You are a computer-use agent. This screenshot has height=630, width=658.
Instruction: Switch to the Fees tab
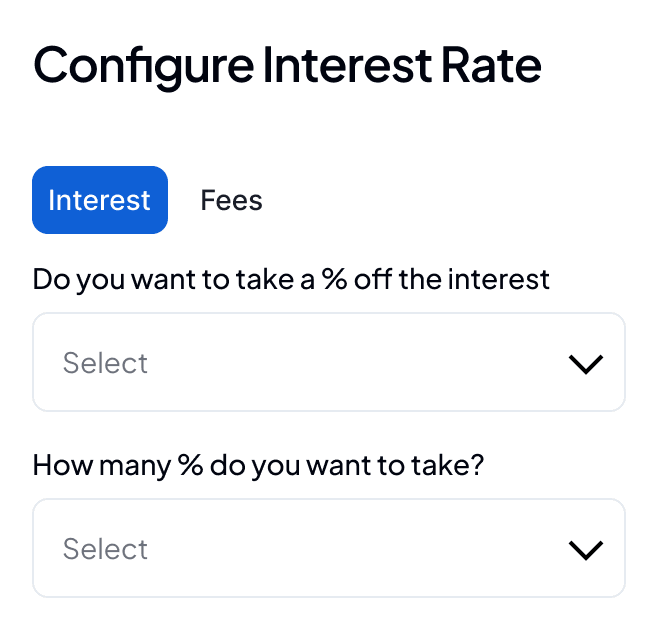(x=231, y=200)
